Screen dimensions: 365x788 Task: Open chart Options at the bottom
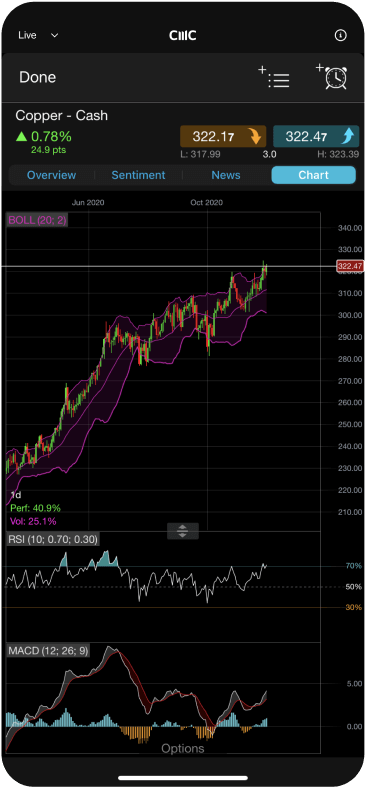click(x=182, y=748)
